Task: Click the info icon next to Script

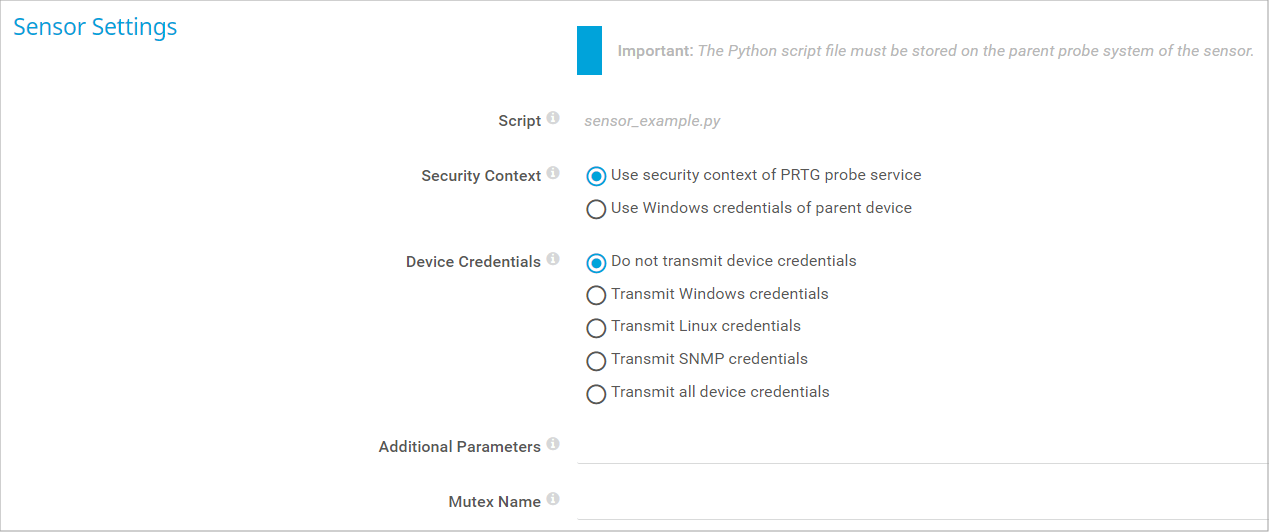Action: [x=553, y=119]
